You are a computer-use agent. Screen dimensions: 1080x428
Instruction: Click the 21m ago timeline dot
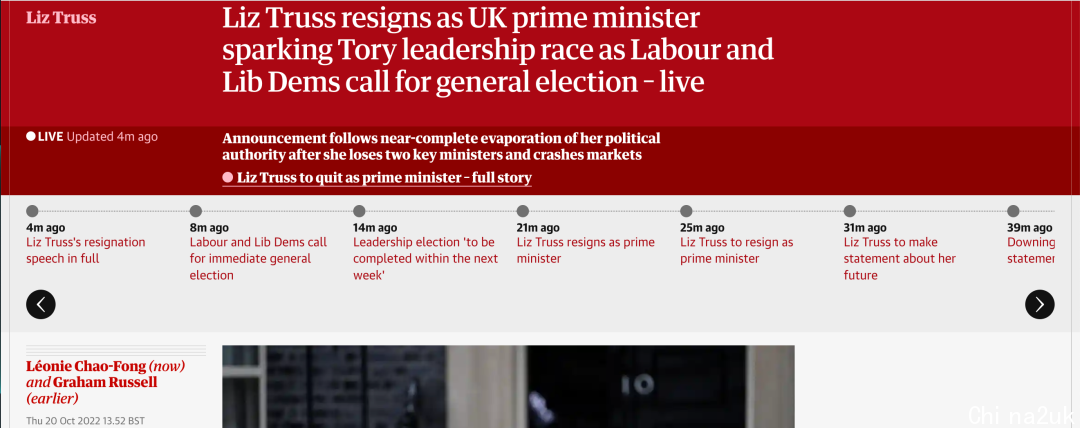coord(523,211)
